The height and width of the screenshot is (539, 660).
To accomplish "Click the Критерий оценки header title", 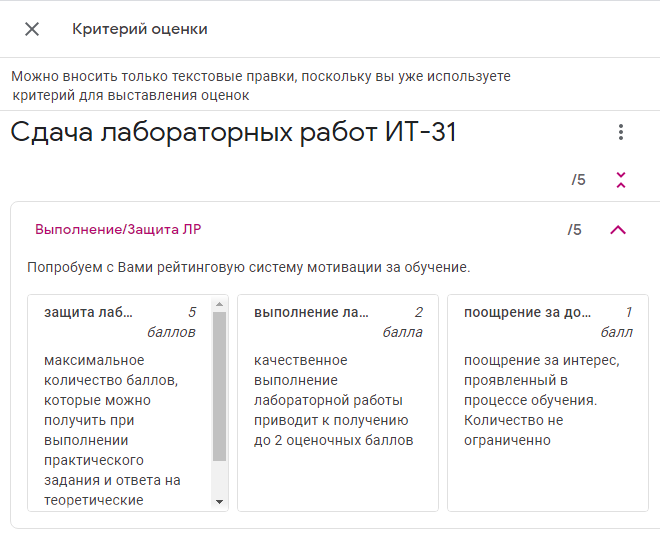I will [x=140, y=29].
